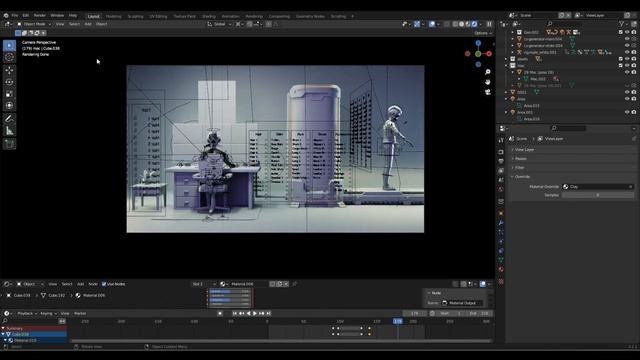640x360 pixels.
Task: Play the animation in reverse
Action: pyautogui.click(x=248, y=313)
